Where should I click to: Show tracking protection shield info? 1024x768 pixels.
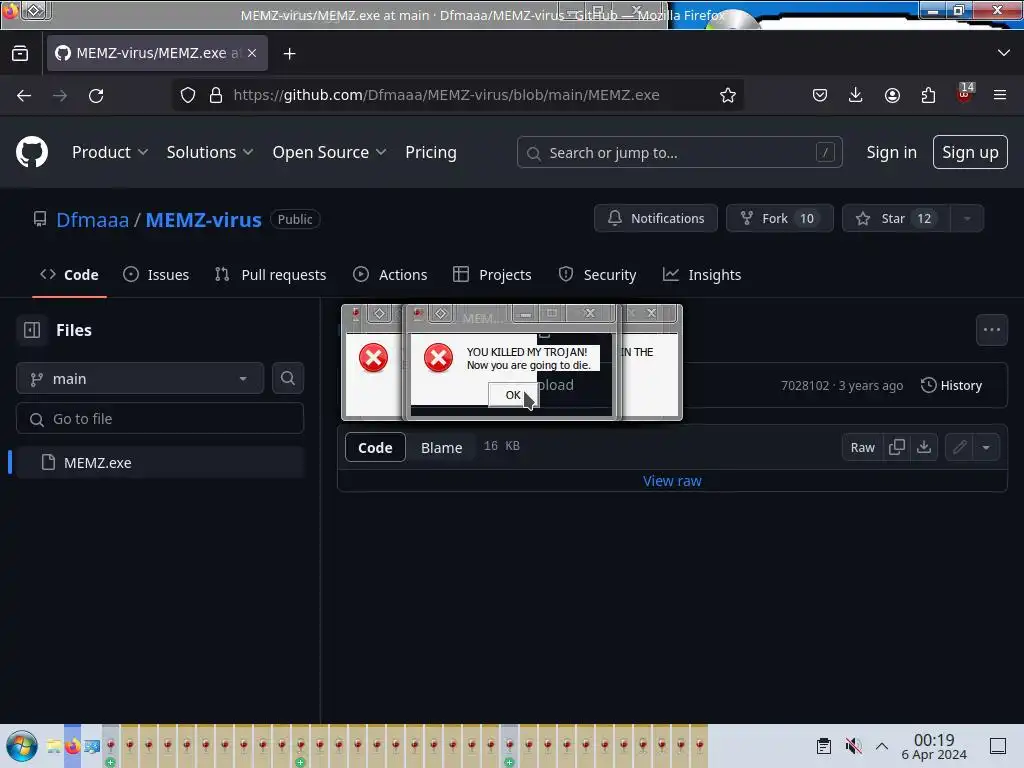point(188,95)
